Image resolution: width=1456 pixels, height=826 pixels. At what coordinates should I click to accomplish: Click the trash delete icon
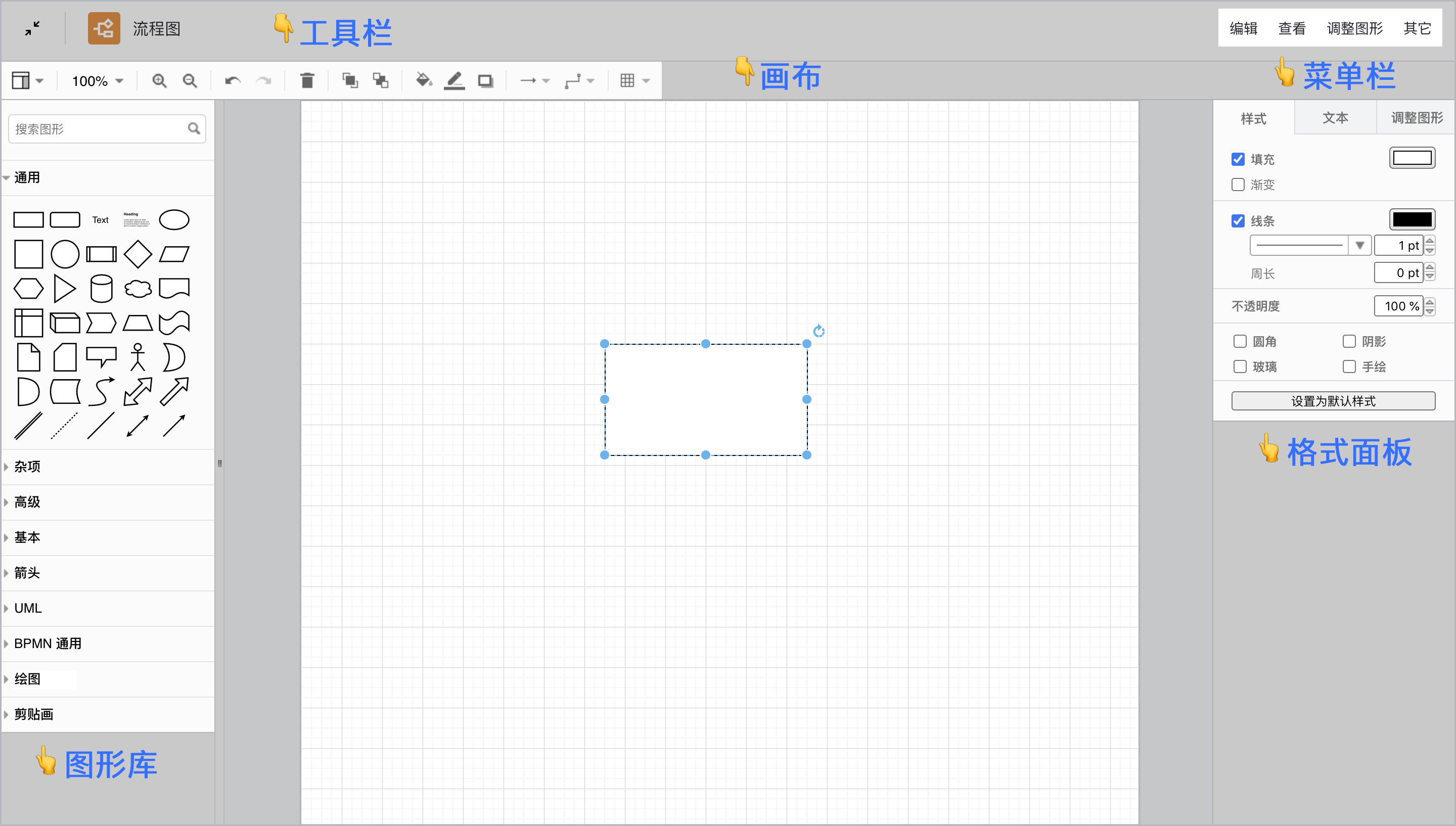(307, 81)
